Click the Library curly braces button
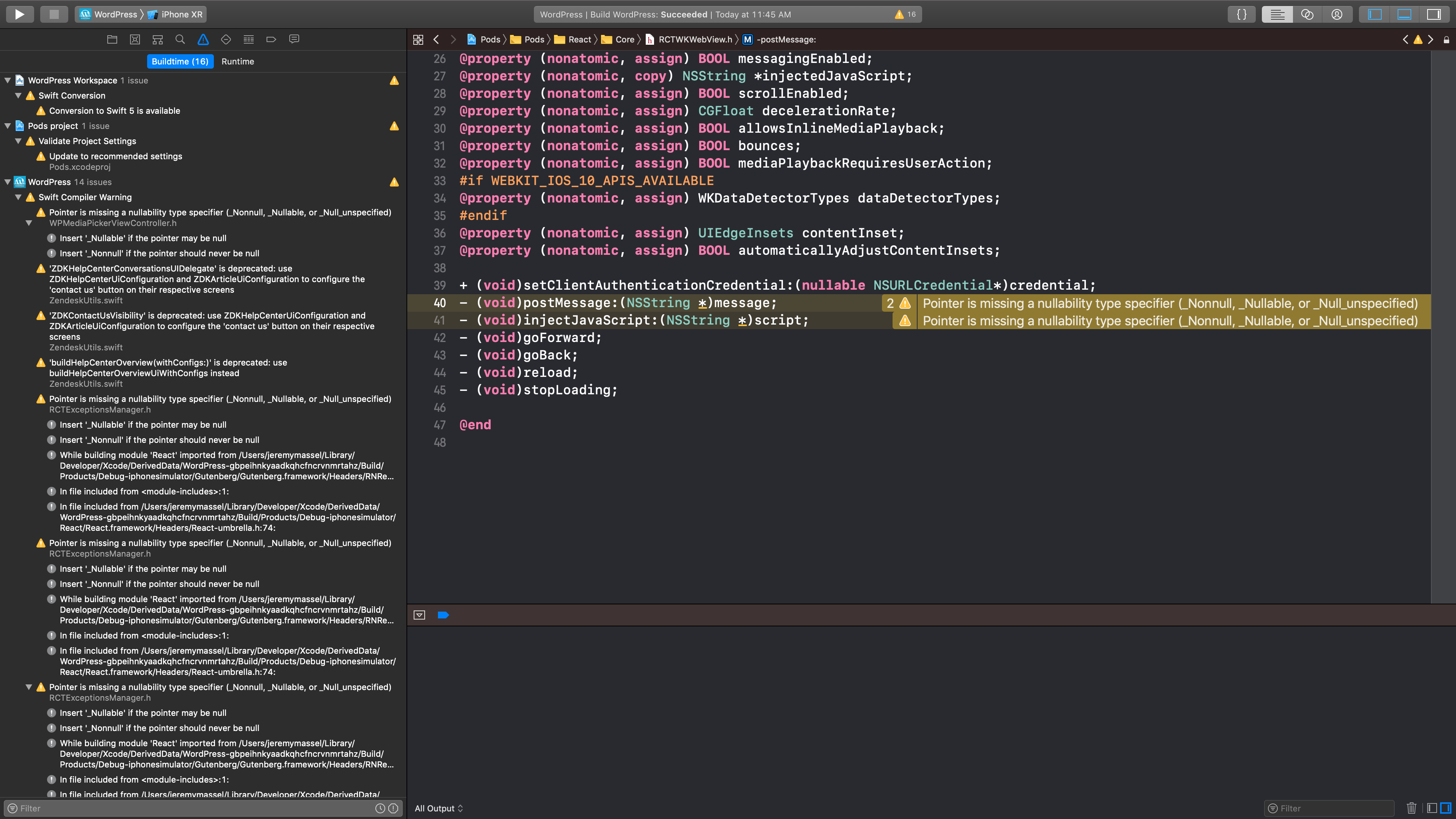Image resolution: width=1456 pixels, height=819 pixels. click(x=1241, y=14)
